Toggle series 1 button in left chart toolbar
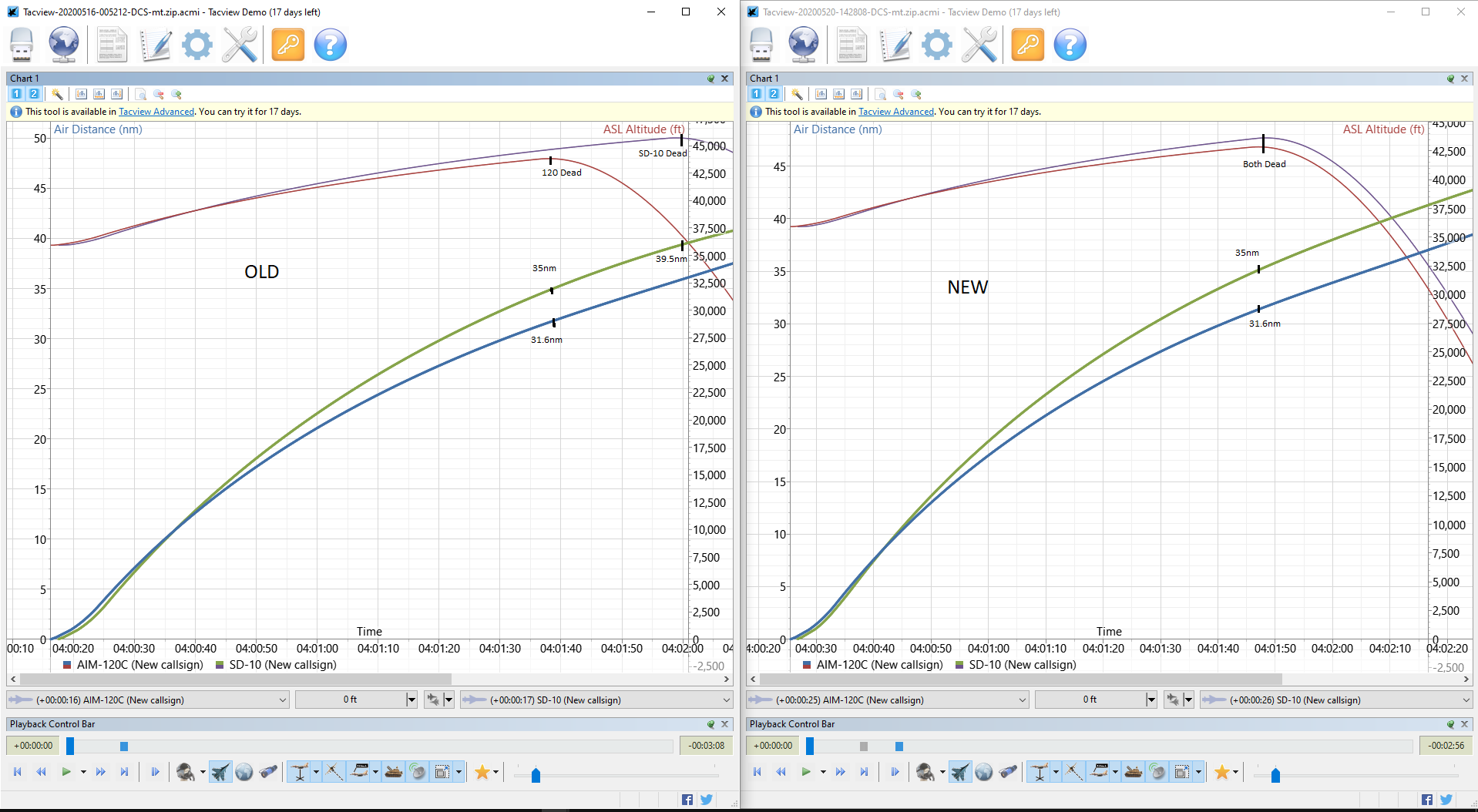The height and width of the screenshot is (812, 1478). point(16,94)
